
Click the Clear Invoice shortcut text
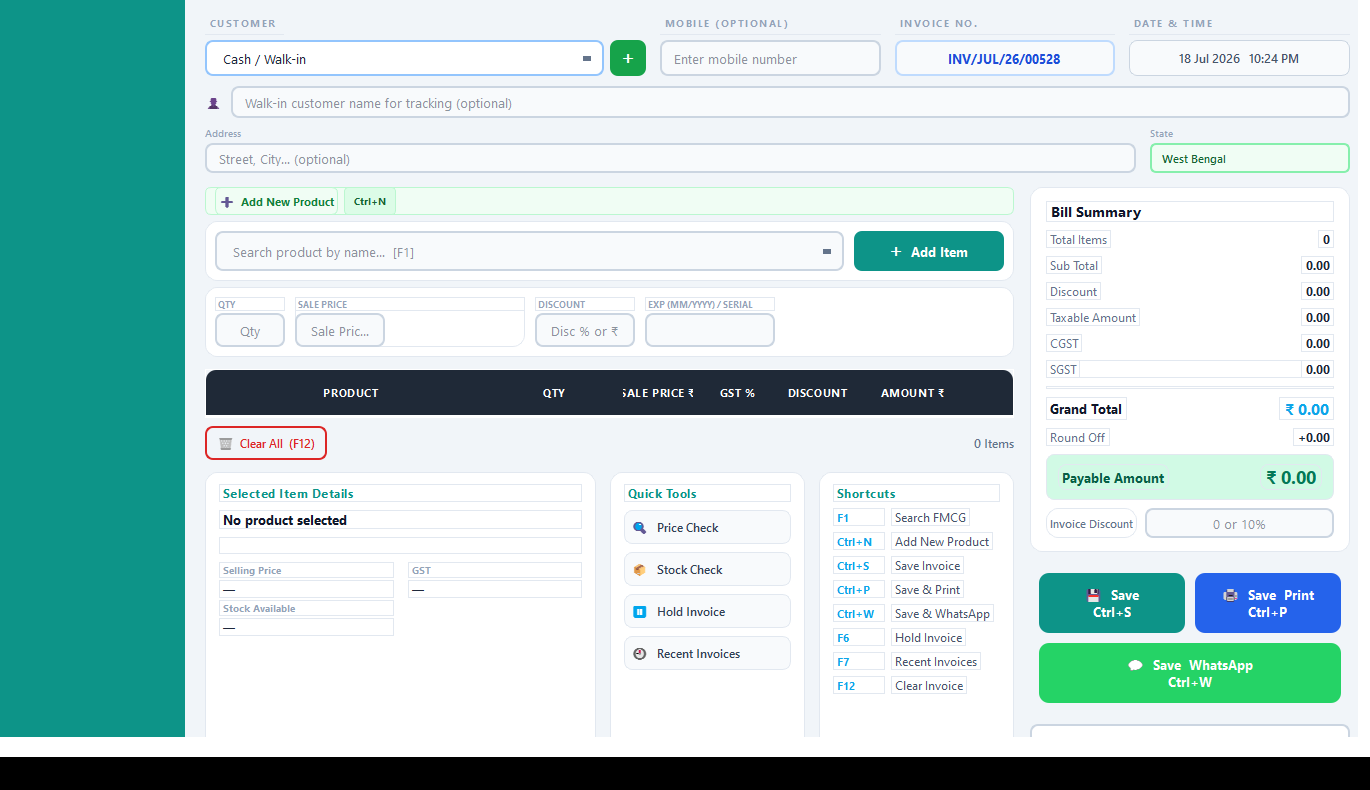(x=929, y=686)
